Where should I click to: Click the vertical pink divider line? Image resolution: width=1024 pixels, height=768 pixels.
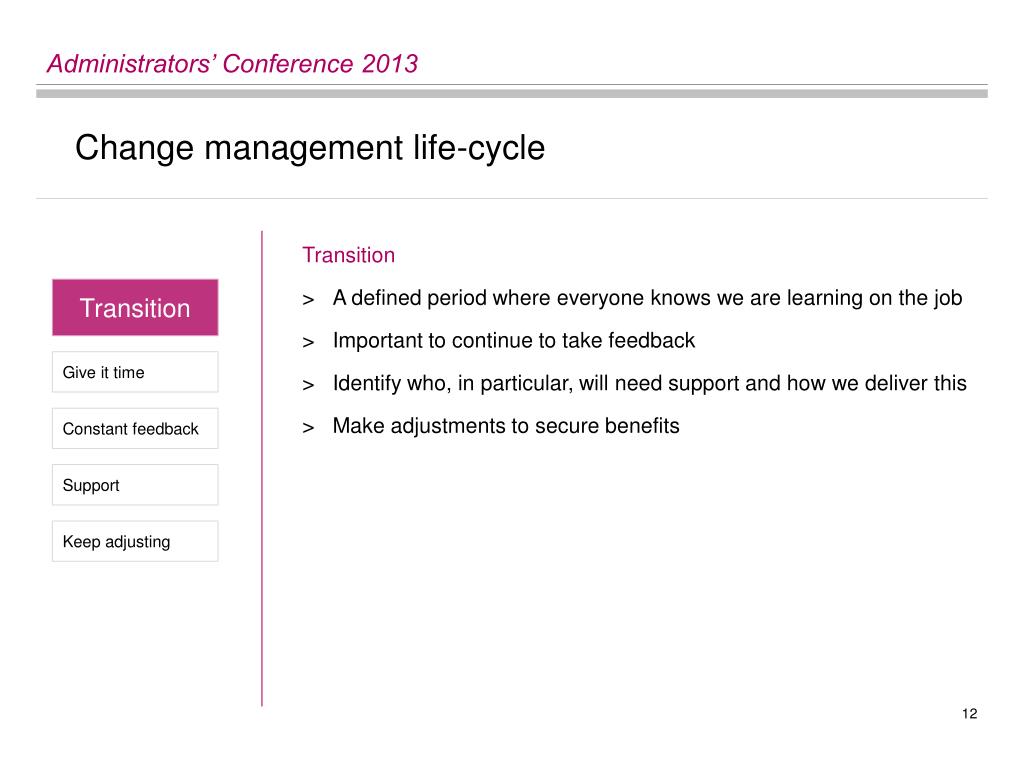click(262, 468)
